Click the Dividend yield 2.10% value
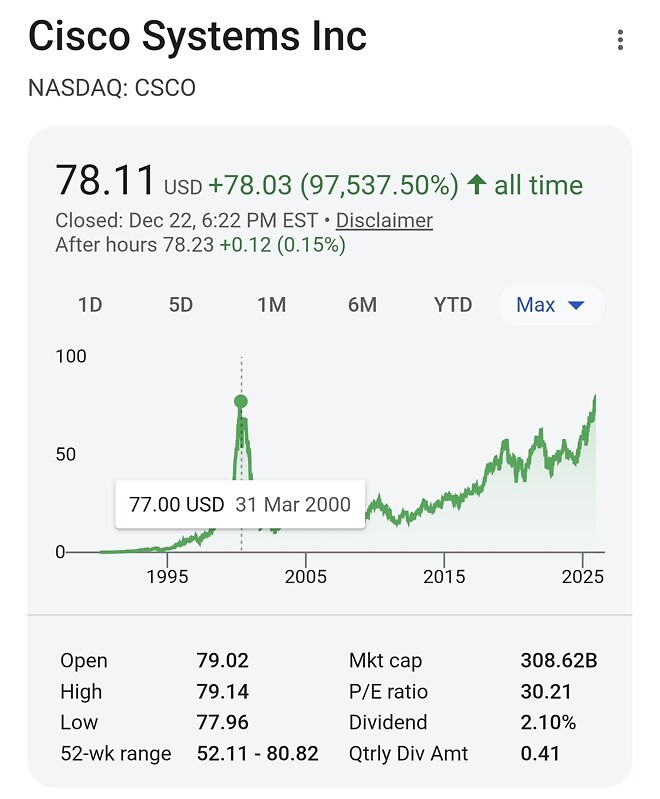This screenshot has width=660, height=799. pos(548,722)
